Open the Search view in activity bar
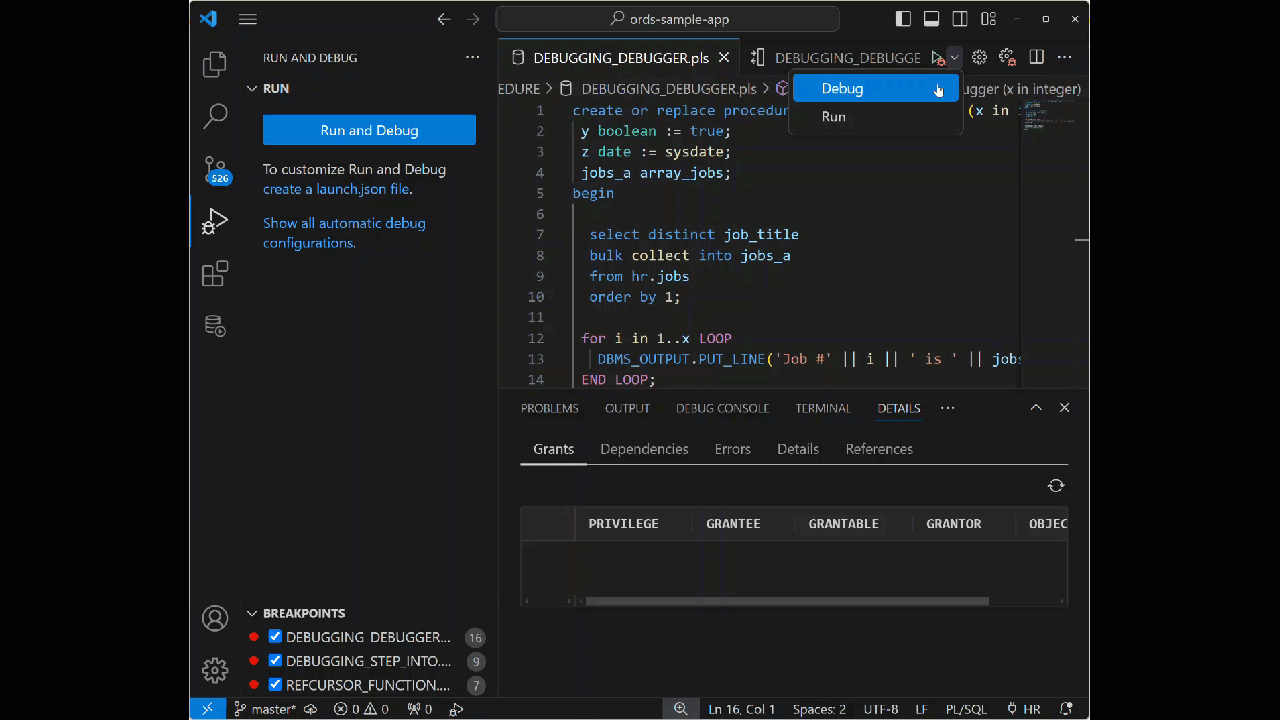The height and width of the screenshot is (720, 1280). click(215, 116)
